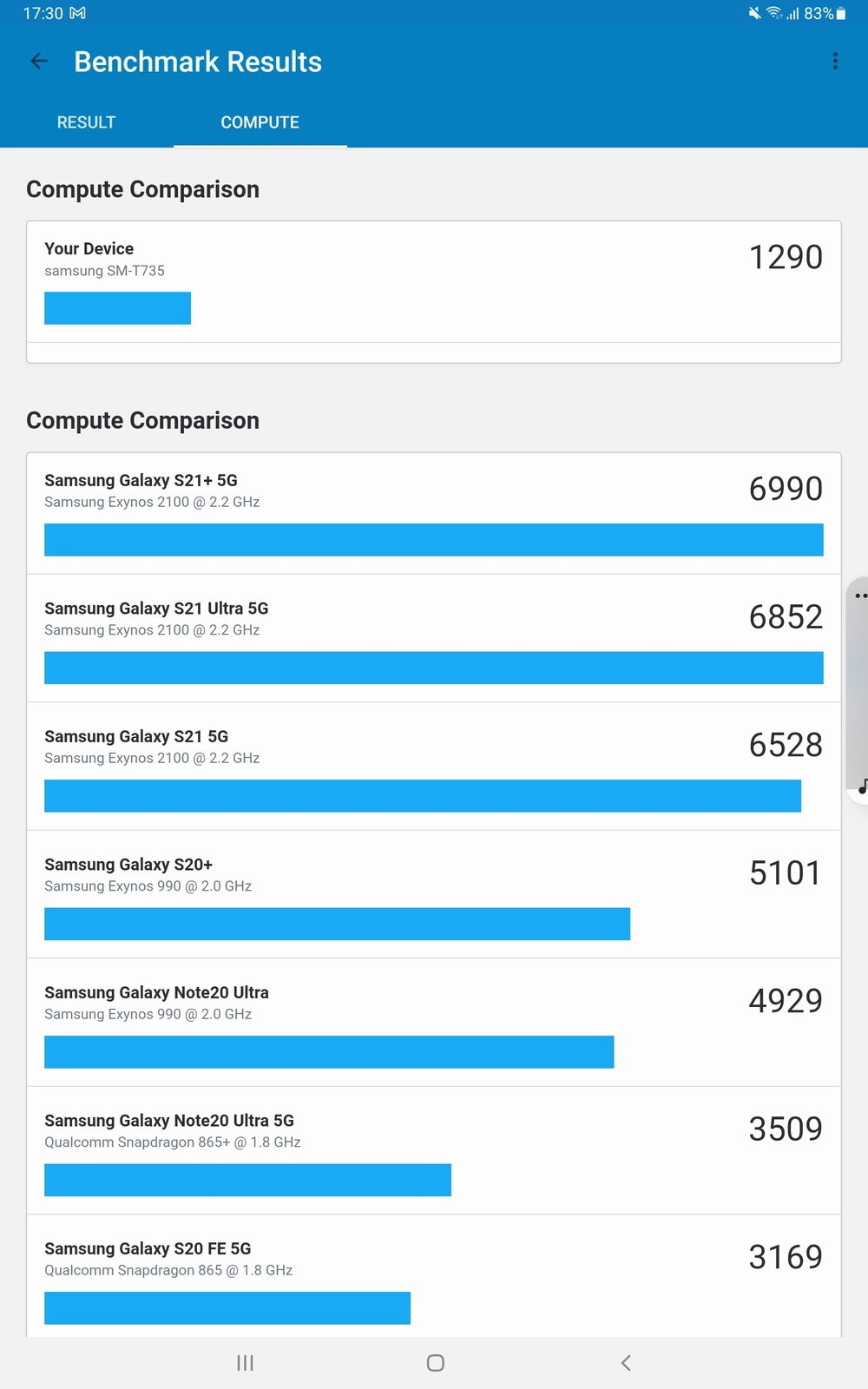The image size is (868, 1389).
Task: Tap the samsung SM-T735 device name
Action: point(104,271)
